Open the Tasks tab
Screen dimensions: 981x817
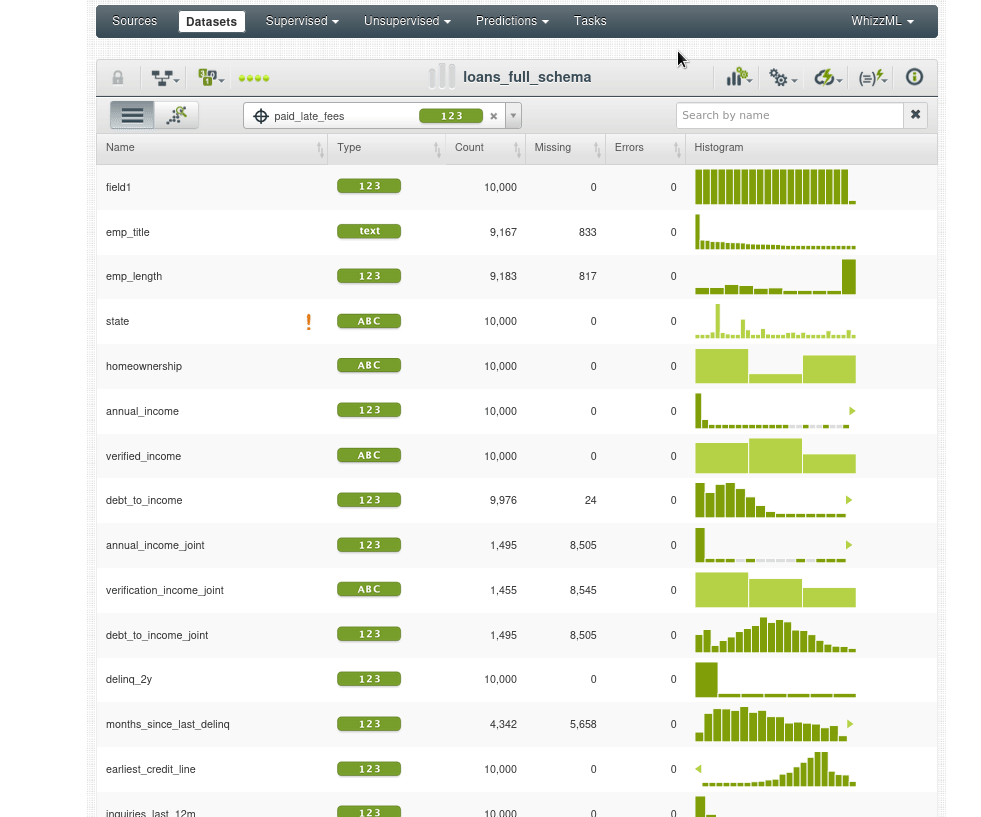pyautogui.click(x=590, y=21)
